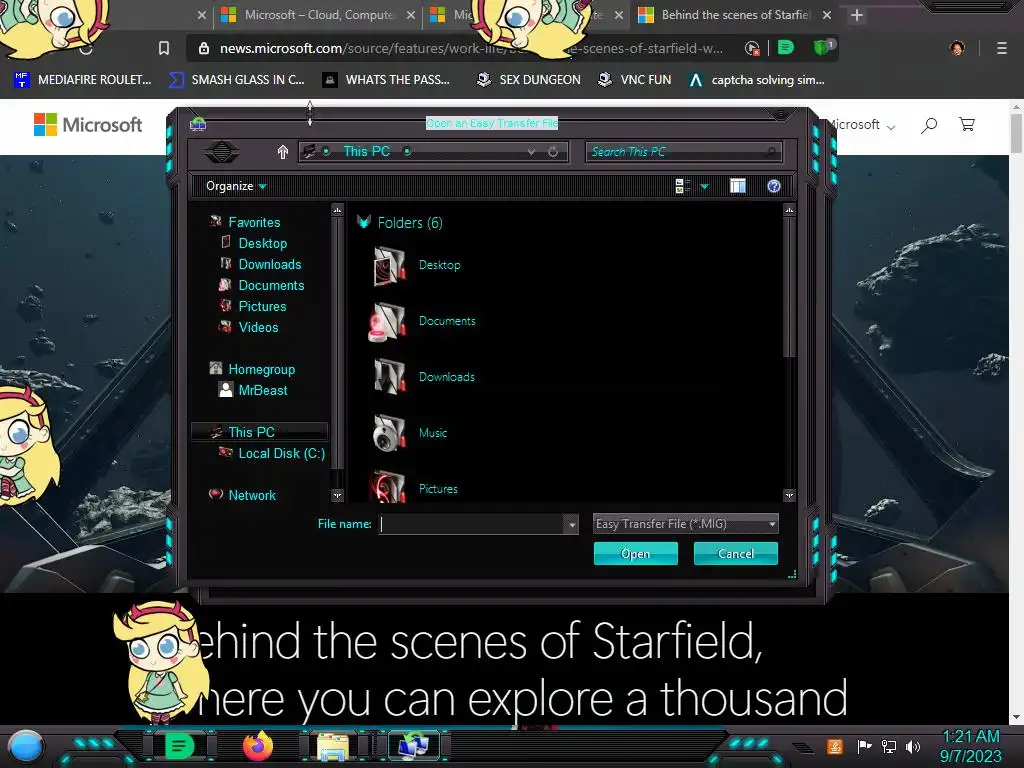Select Network in navigation pane
This screenshot has width=1024, height=768.
click(x=251, y=495)
